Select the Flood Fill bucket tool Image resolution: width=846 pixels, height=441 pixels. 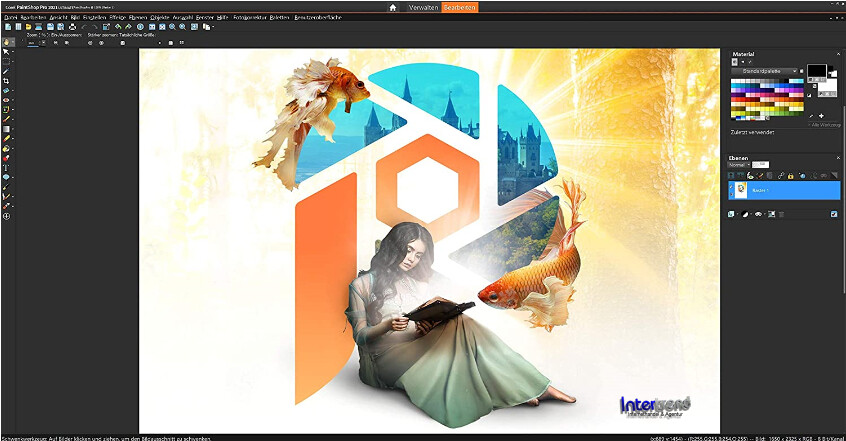pyautogui.click(x=6, y=148)
